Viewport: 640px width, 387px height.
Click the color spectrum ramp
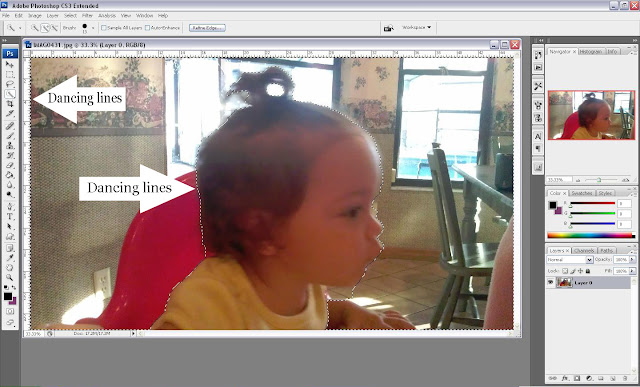(x=591, y=235)
